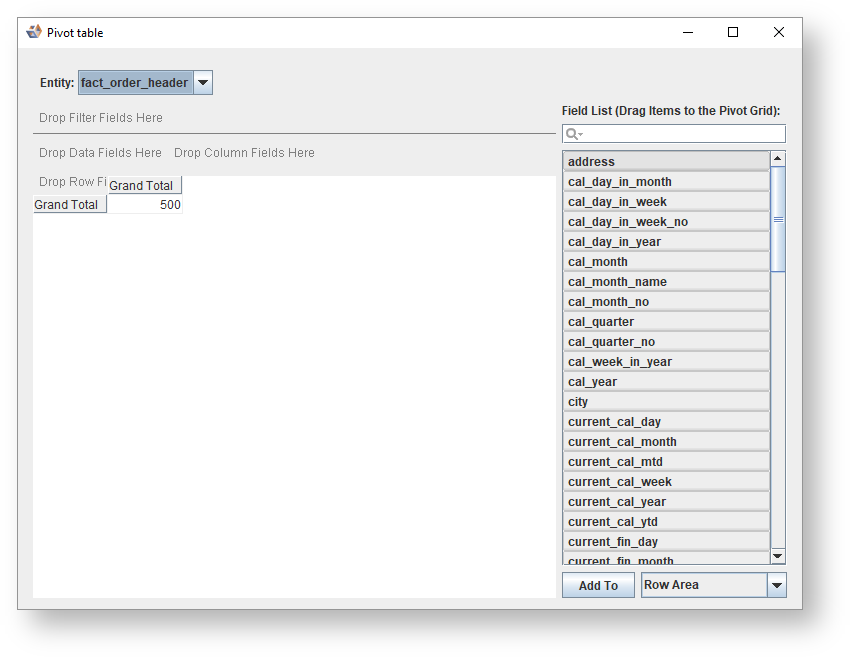Choose the cal_month_name field
The width and height of the screenshot is (851, 658).
pos(666,282)
